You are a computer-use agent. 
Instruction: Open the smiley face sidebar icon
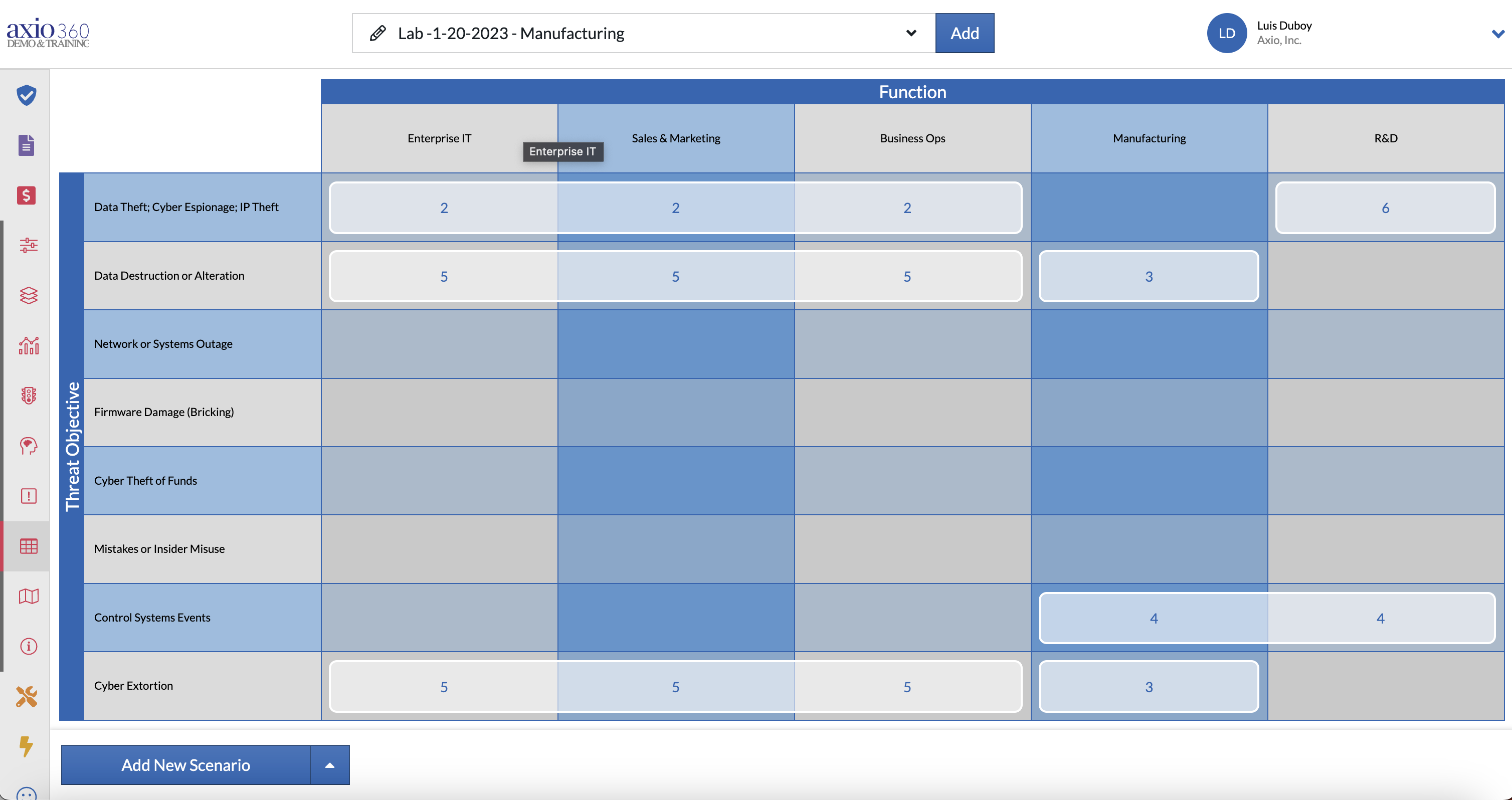tap(27, 793)
